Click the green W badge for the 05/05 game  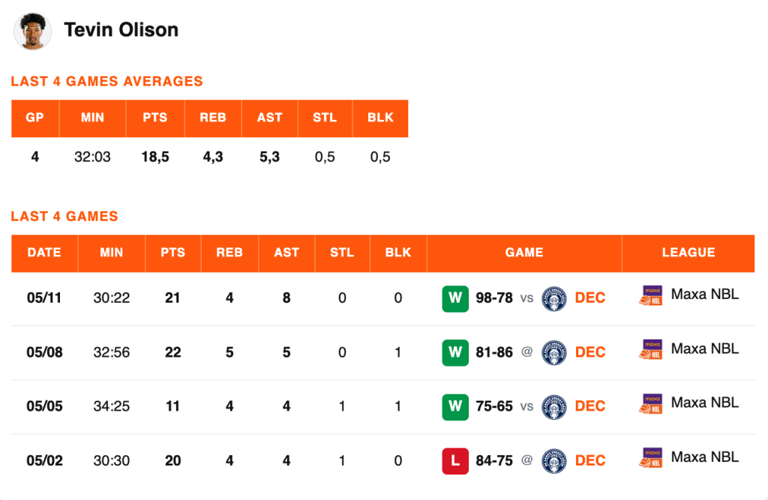coord(455,406)
